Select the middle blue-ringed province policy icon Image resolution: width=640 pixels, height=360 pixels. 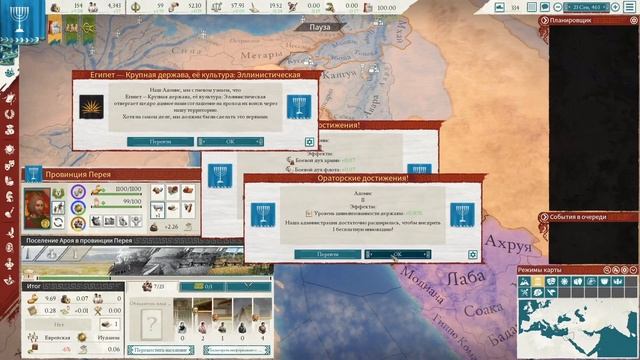(x=78, y=208)
